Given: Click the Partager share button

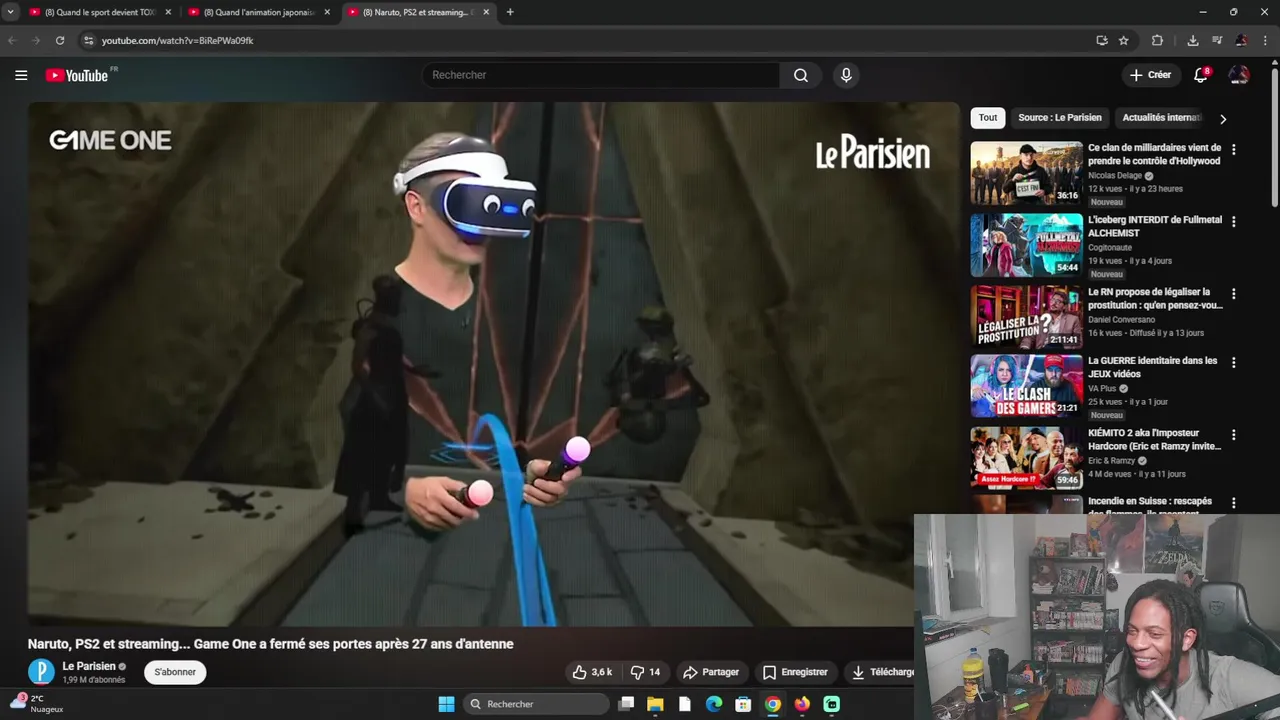Looking at the screenshot, I should click(x=710, y=672).
